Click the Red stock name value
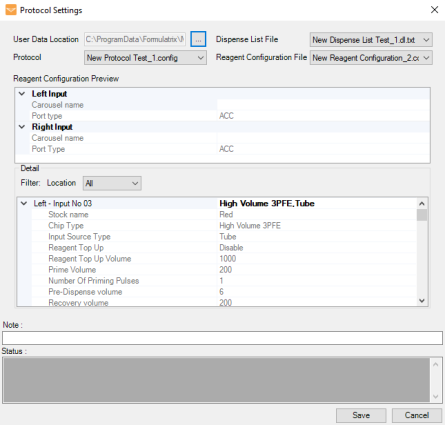The height and width of the screenshot is (425, 445). pyautogui.click(x=226, y=214)
